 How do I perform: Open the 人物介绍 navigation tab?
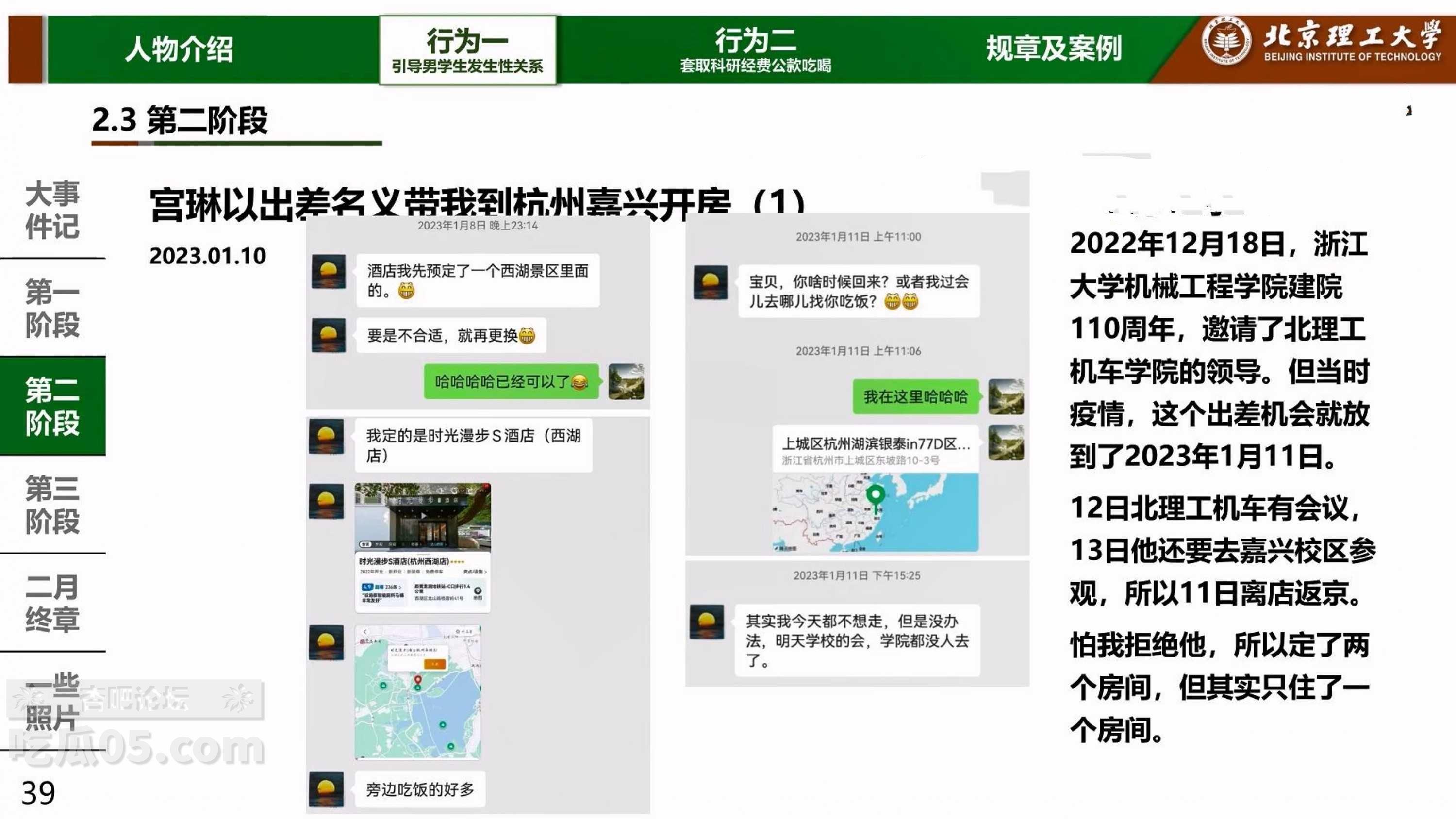click(x=179, y=49)
